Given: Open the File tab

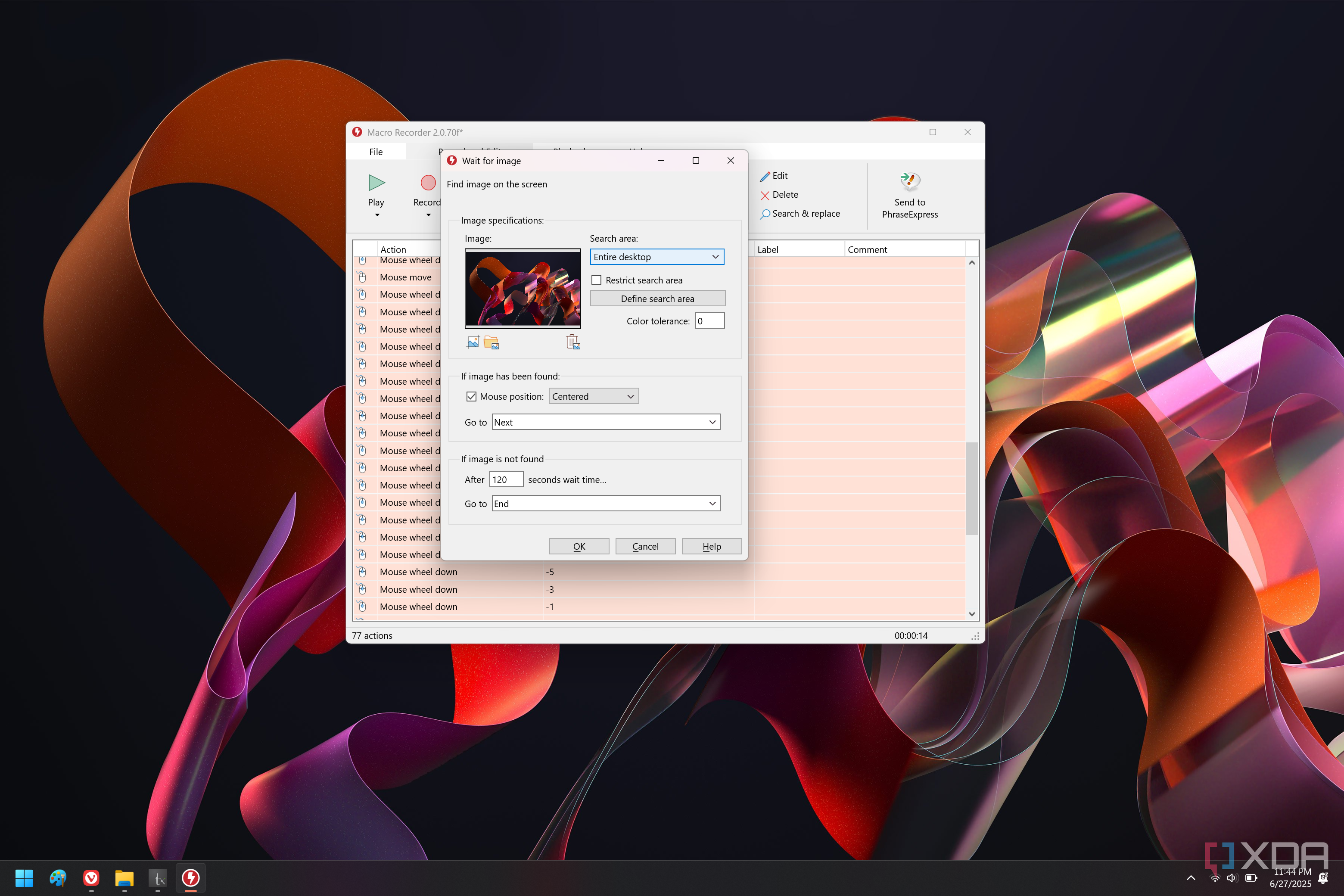Looking at the screenshot, I should pyautogui.click(x=376, y=152).
